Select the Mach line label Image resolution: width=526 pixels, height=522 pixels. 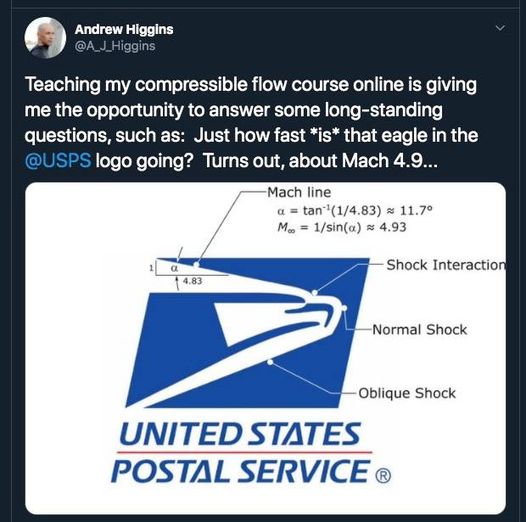pyautogui.click(x=299, y=193)
